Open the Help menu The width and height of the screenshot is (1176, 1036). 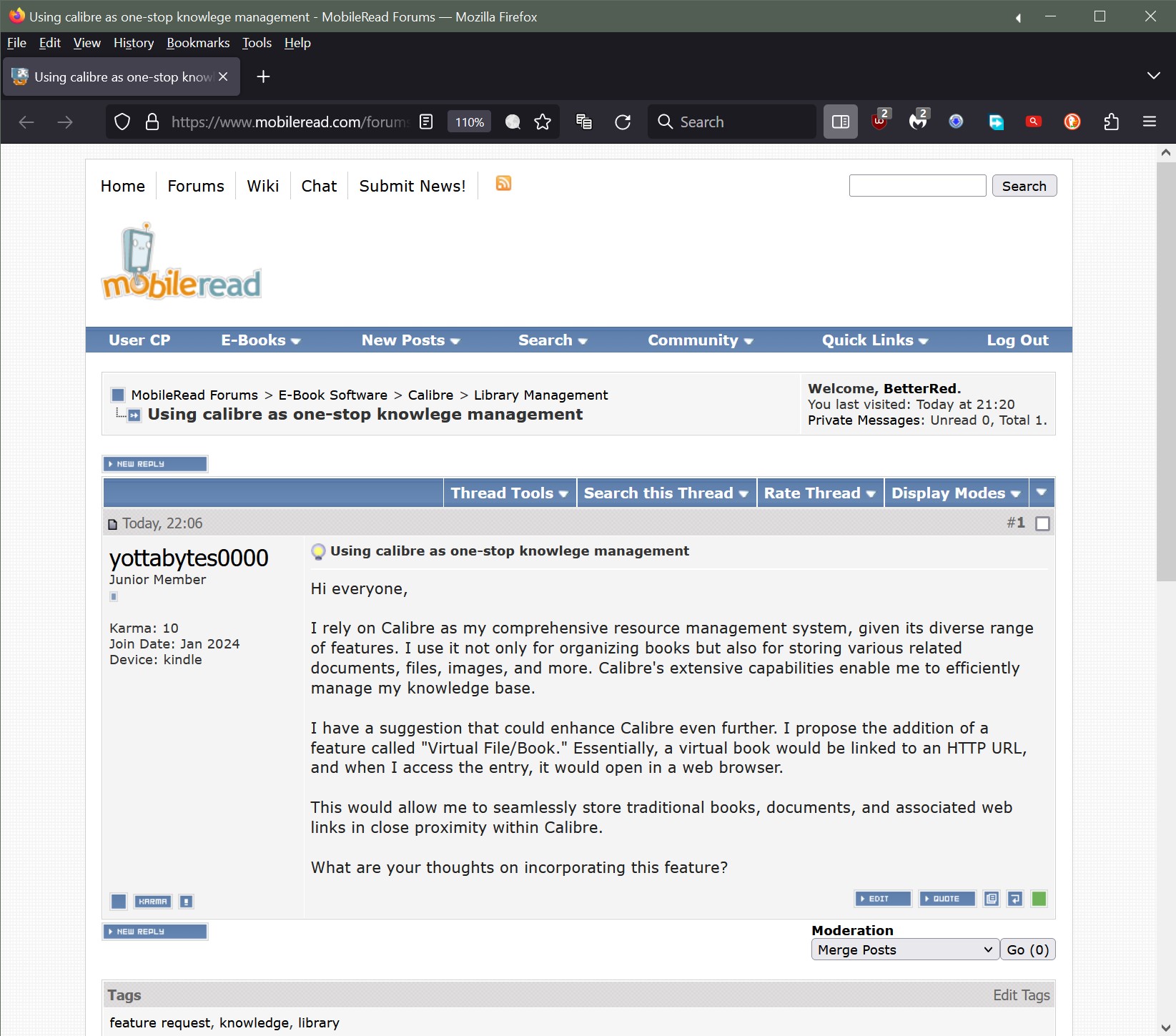click(297, 43)
